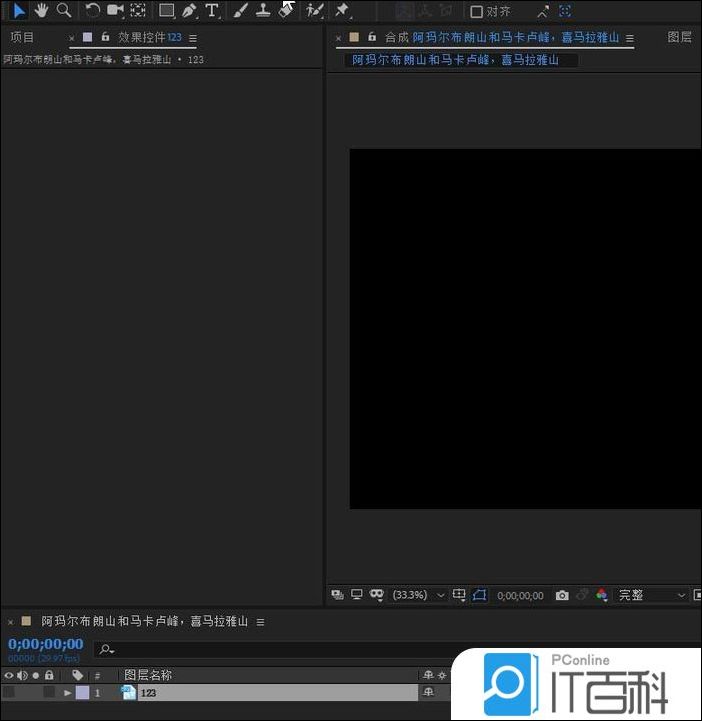Click the snapshot camera icon
702x721 pixels.
pyautogui.click(x=562, y=595)
